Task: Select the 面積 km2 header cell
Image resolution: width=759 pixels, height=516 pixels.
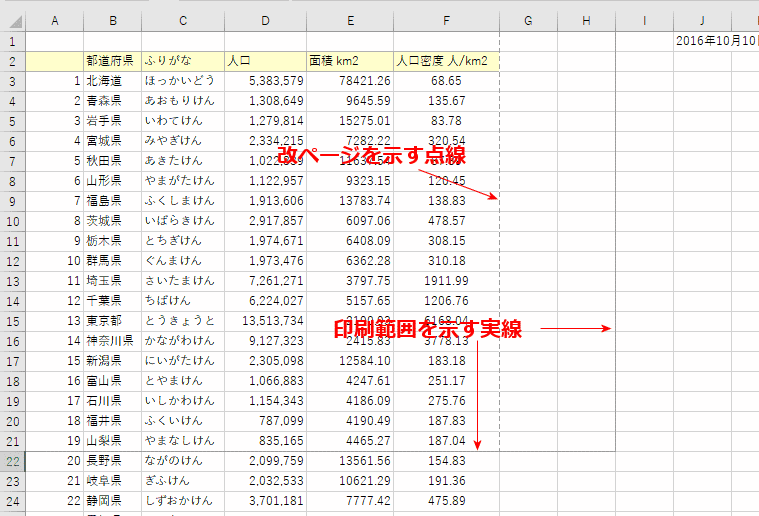Action: [x=349, y=61]
